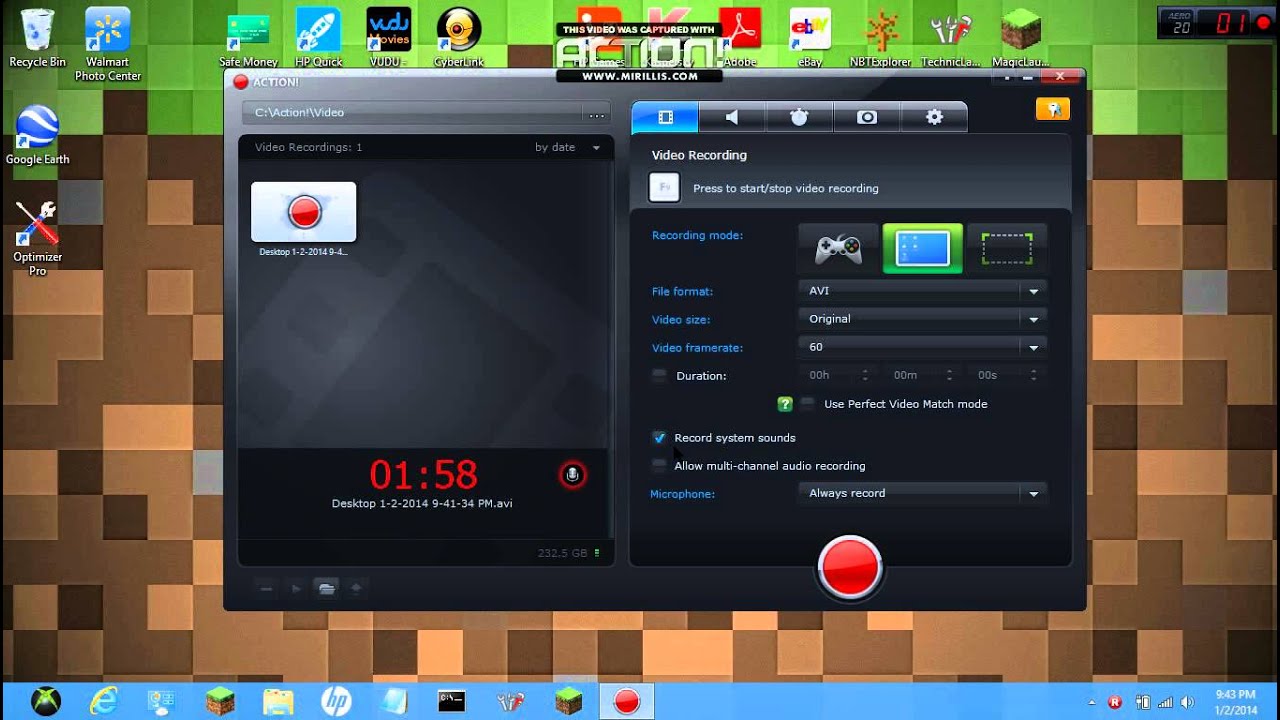
Task: Toggle Use Perfect Video Match mode
Action: (807, 403)
